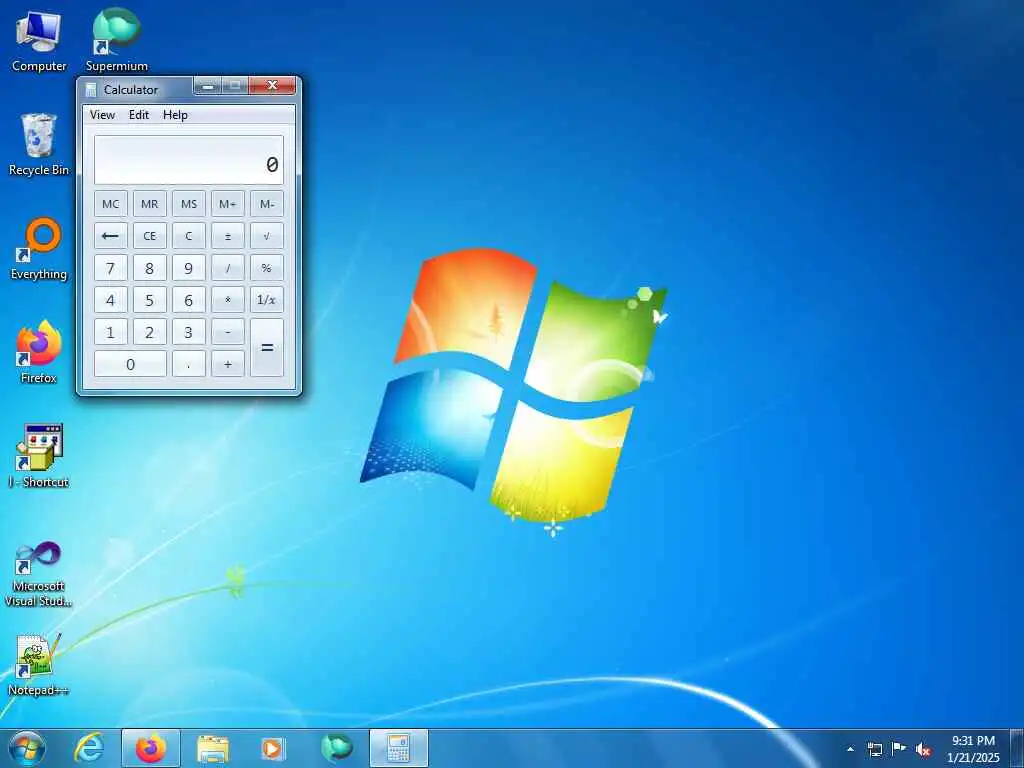Viewport: 1024px width, 768px height.
Task: Click digit 7 on the calculator
Action: (110, 268)
